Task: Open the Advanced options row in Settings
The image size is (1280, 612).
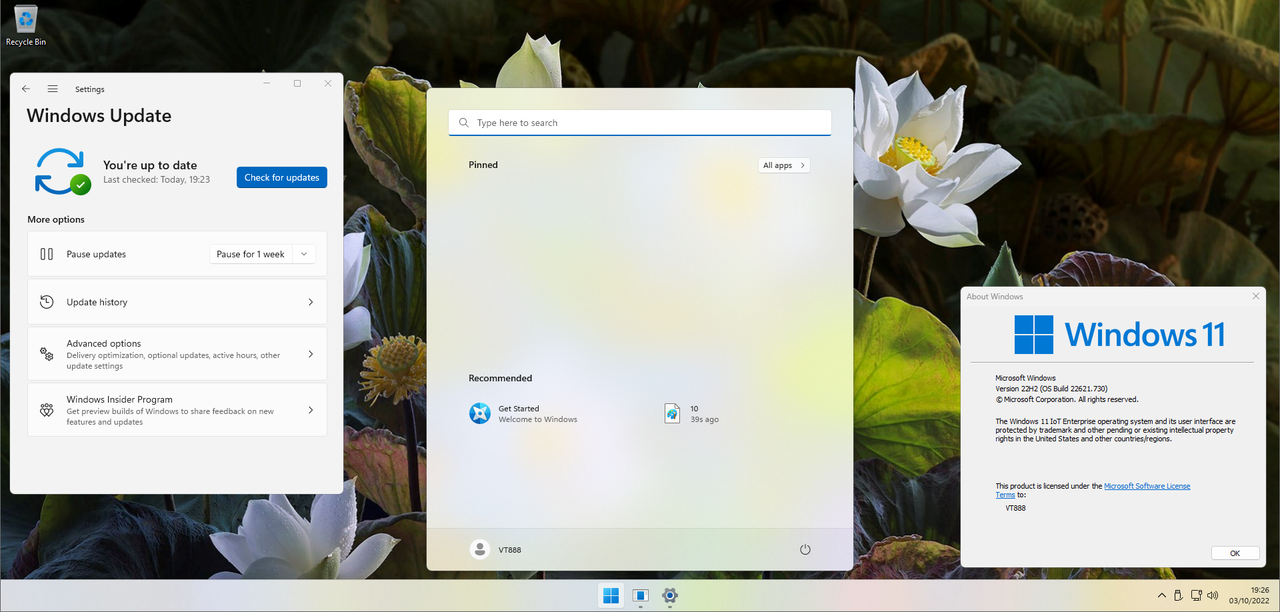Action: (177, 354)
